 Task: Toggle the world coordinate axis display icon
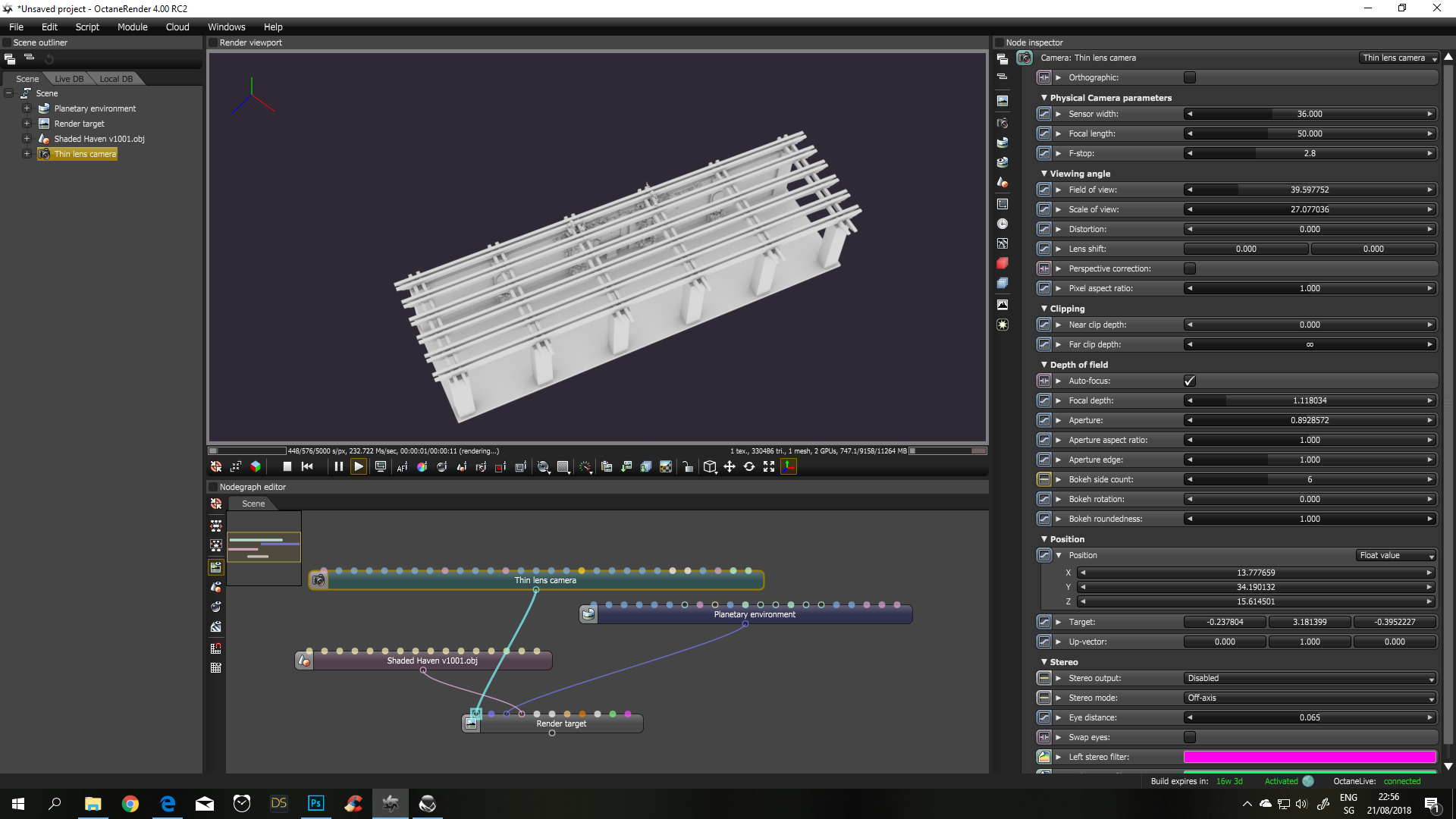789,467
